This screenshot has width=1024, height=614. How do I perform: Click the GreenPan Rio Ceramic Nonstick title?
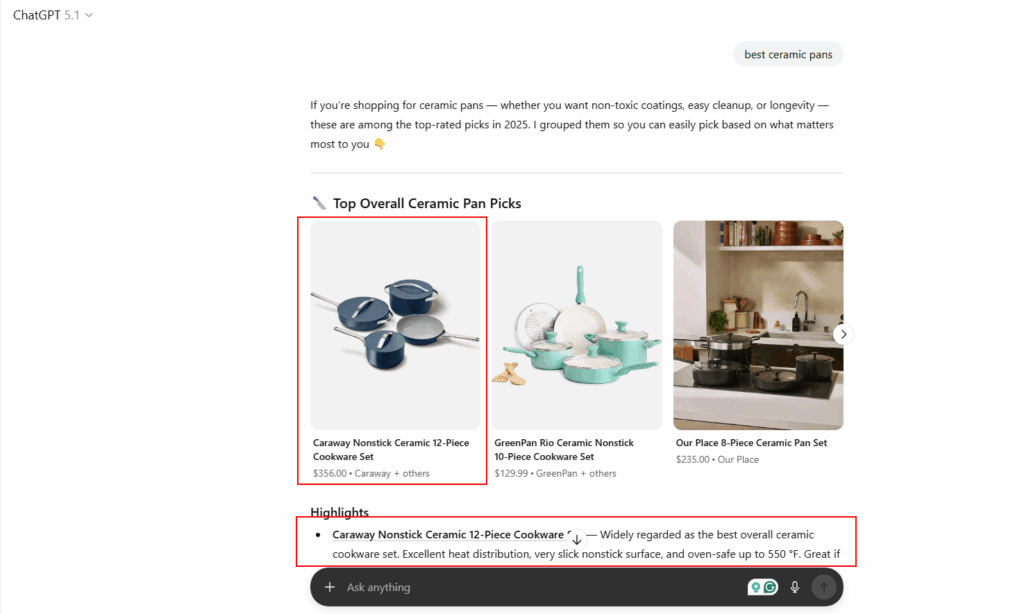564,449
